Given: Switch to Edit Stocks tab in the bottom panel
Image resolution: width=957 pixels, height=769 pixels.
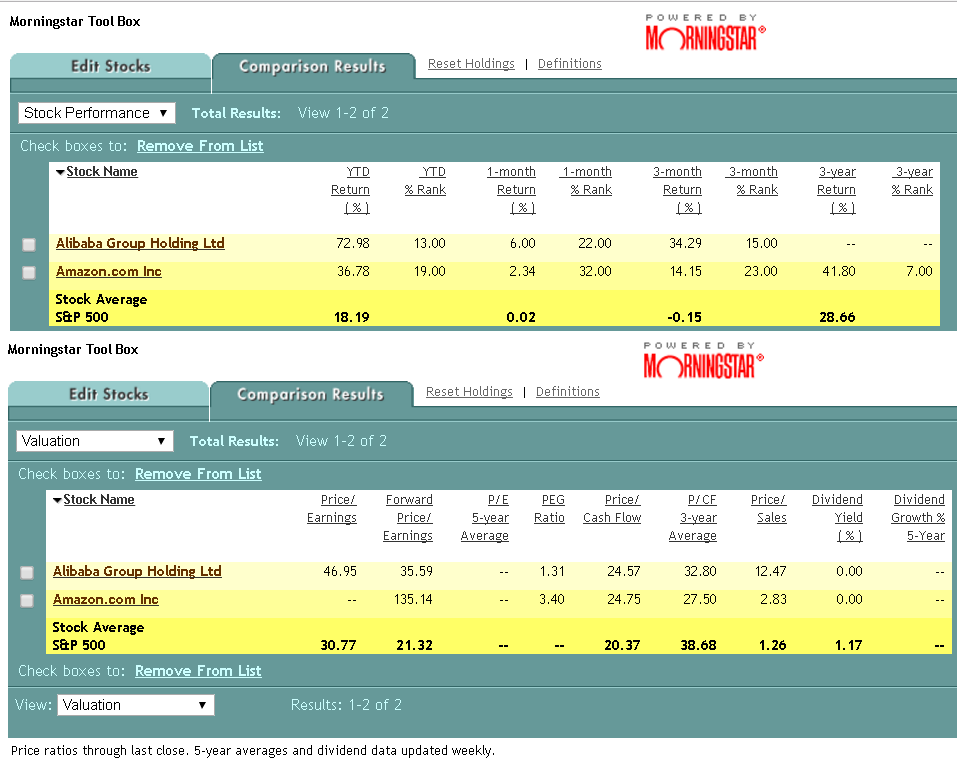Looking at the screenshot, I should pyautogui.click(x=109, y=394).
